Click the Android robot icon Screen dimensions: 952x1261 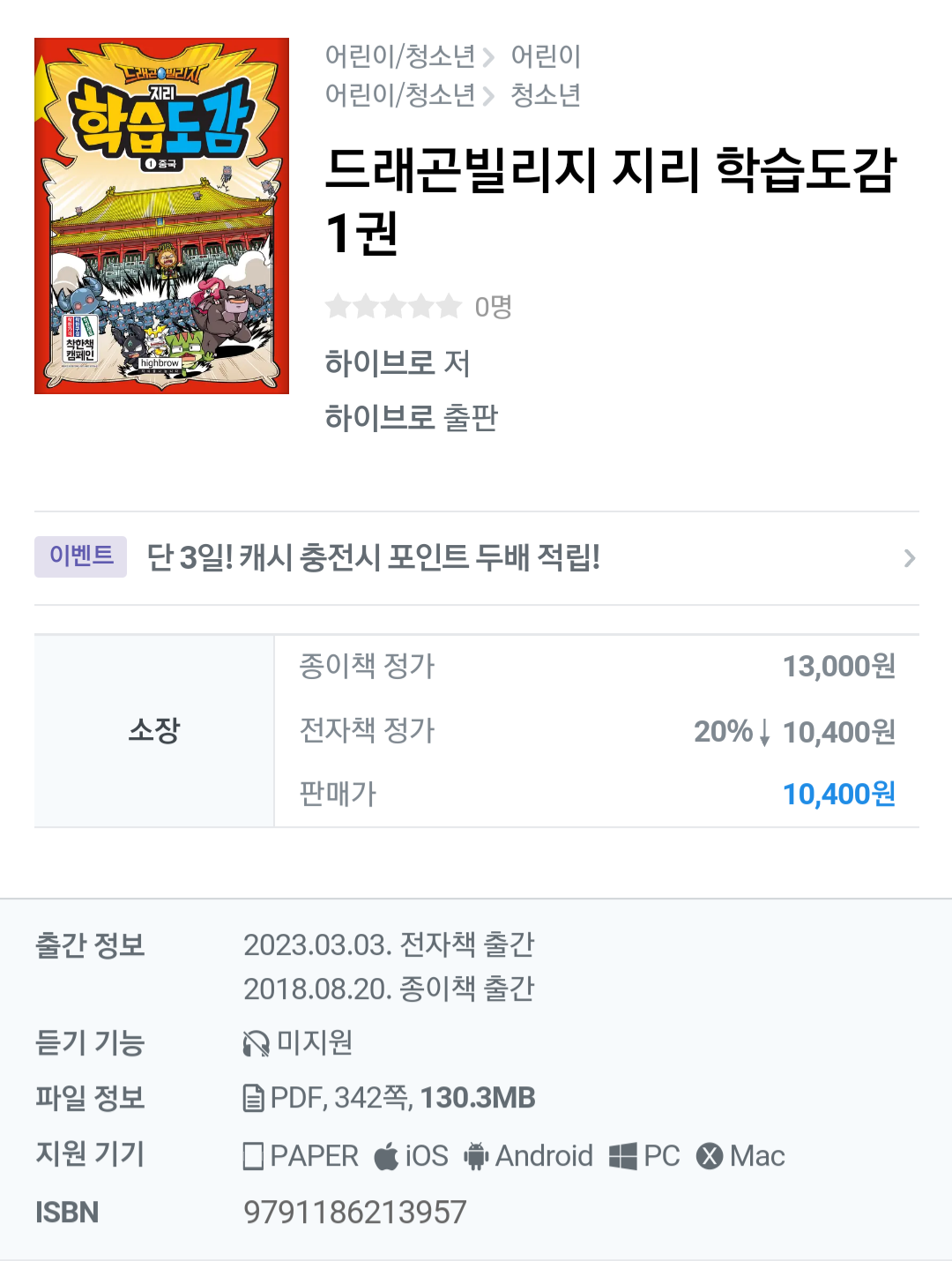point(476,1156)
